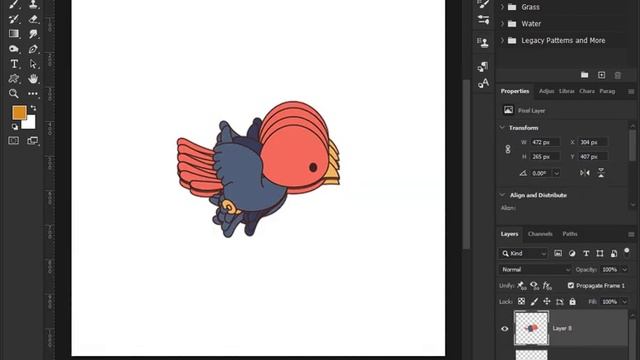Expand the Water pattern folder
The height and width of the screenshot is (360, 640).
[x=502, y=24]
